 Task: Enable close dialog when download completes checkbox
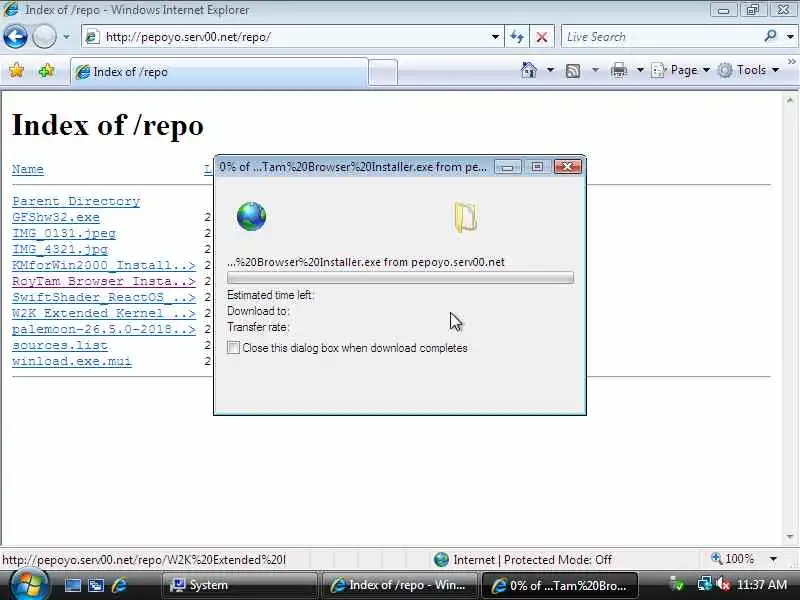click(233, 347)
